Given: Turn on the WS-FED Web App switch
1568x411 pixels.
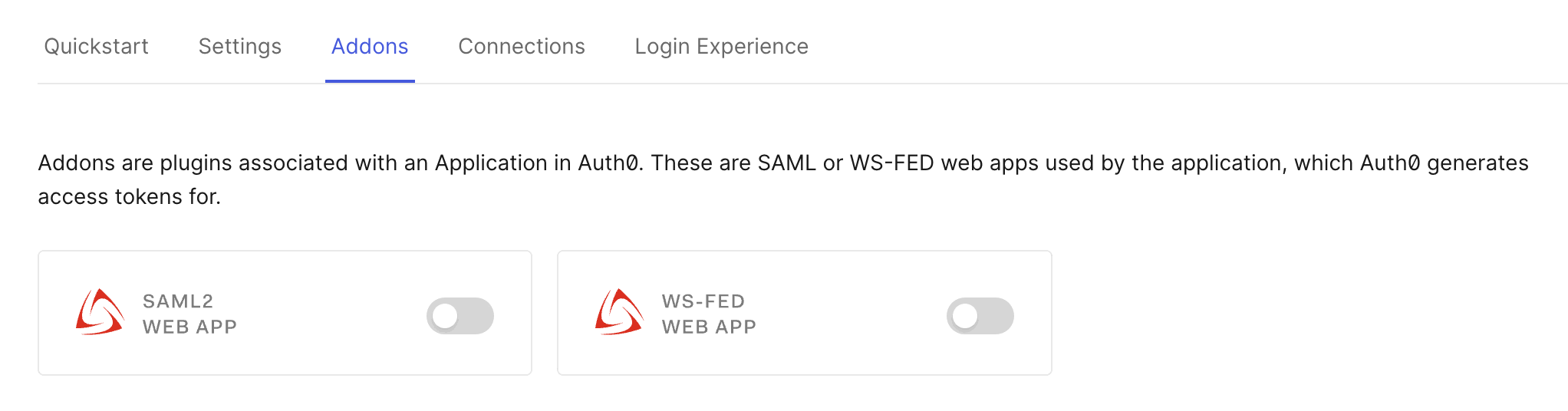Looking at the screenshot, I should (x=980, y=316).
